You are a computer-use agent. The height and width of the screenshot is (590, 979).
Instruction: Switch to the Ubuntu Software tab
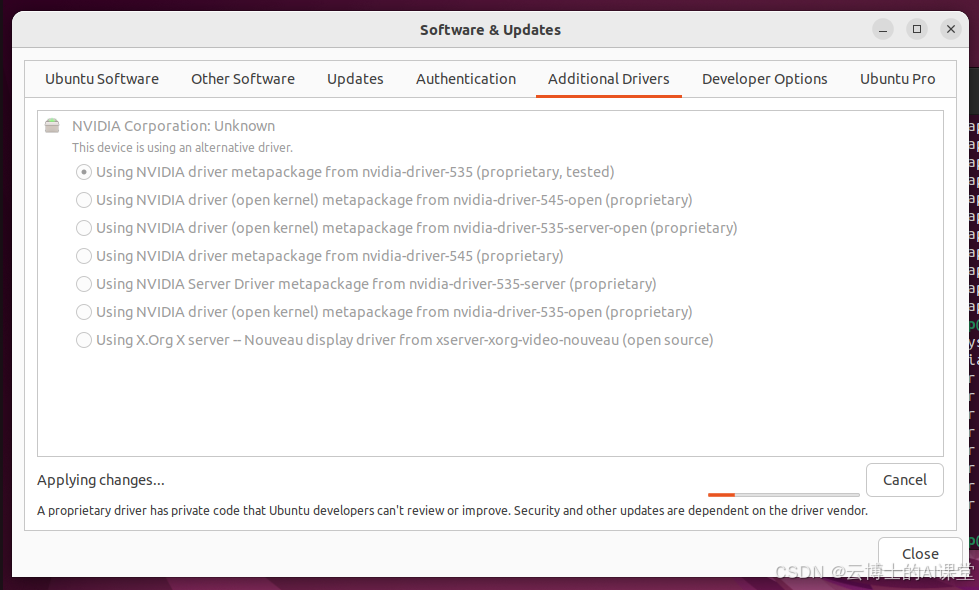point(102,79)
